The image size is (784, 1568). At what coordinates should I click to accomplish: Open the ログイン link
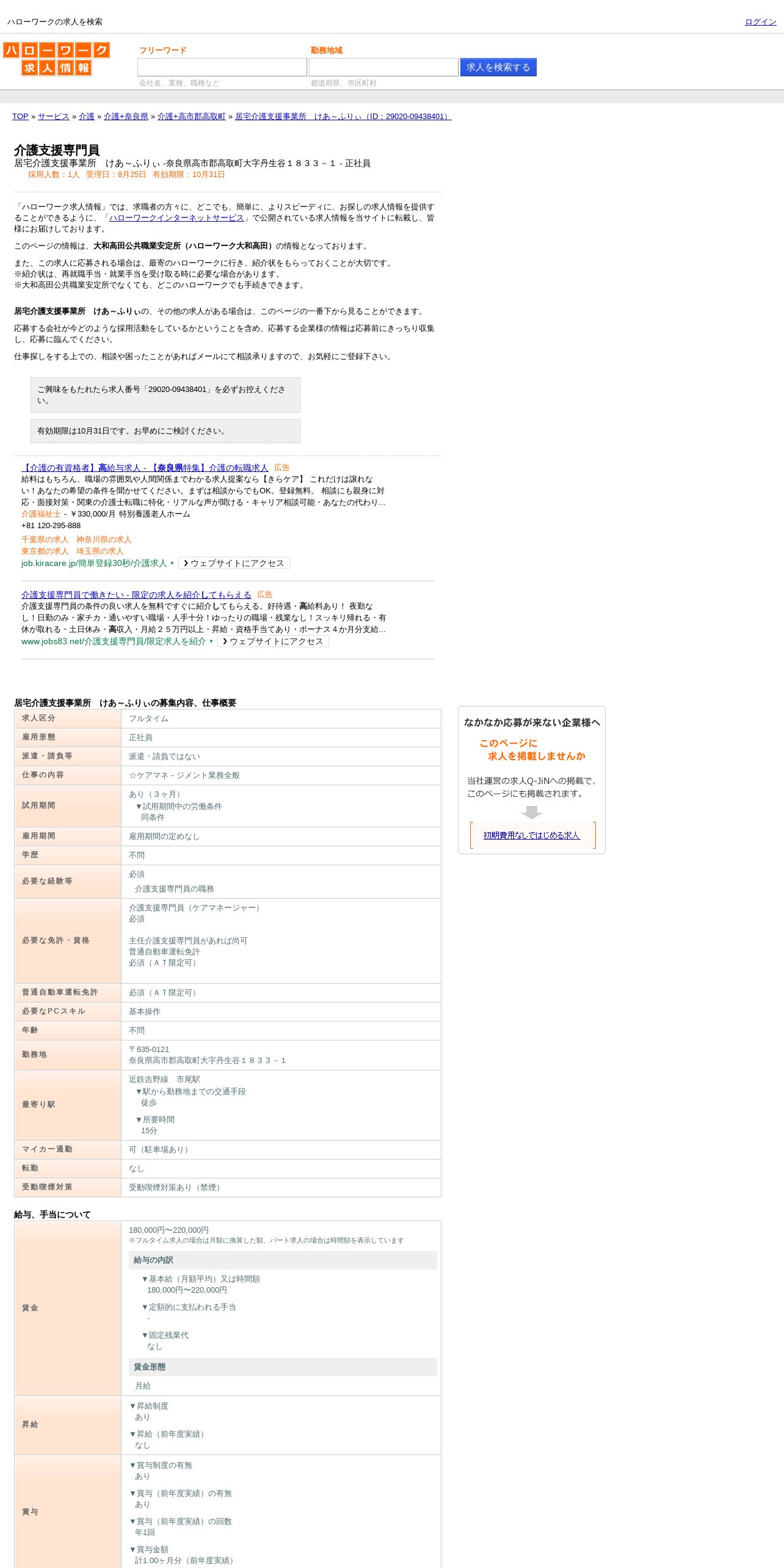(760, 22)
